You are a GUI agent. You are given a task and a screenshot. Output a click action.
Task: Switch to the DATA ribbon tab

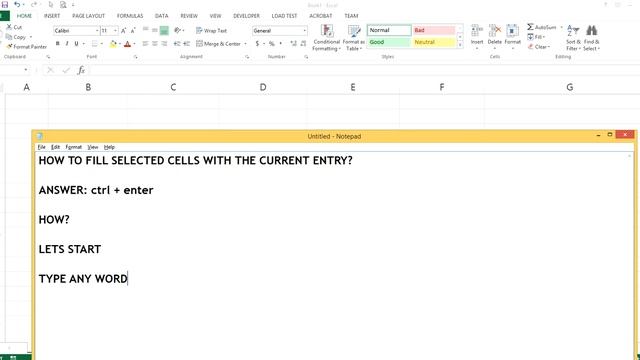(x=162, y=16)
